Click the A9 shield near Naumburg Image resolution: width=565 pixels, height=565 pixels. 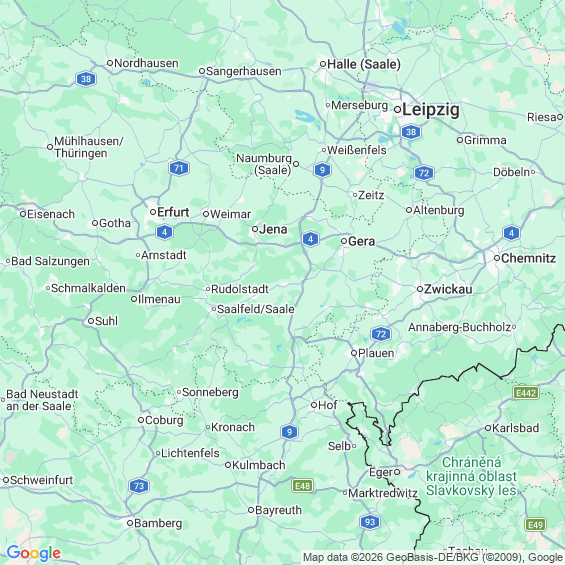click(x=322, y=170)
